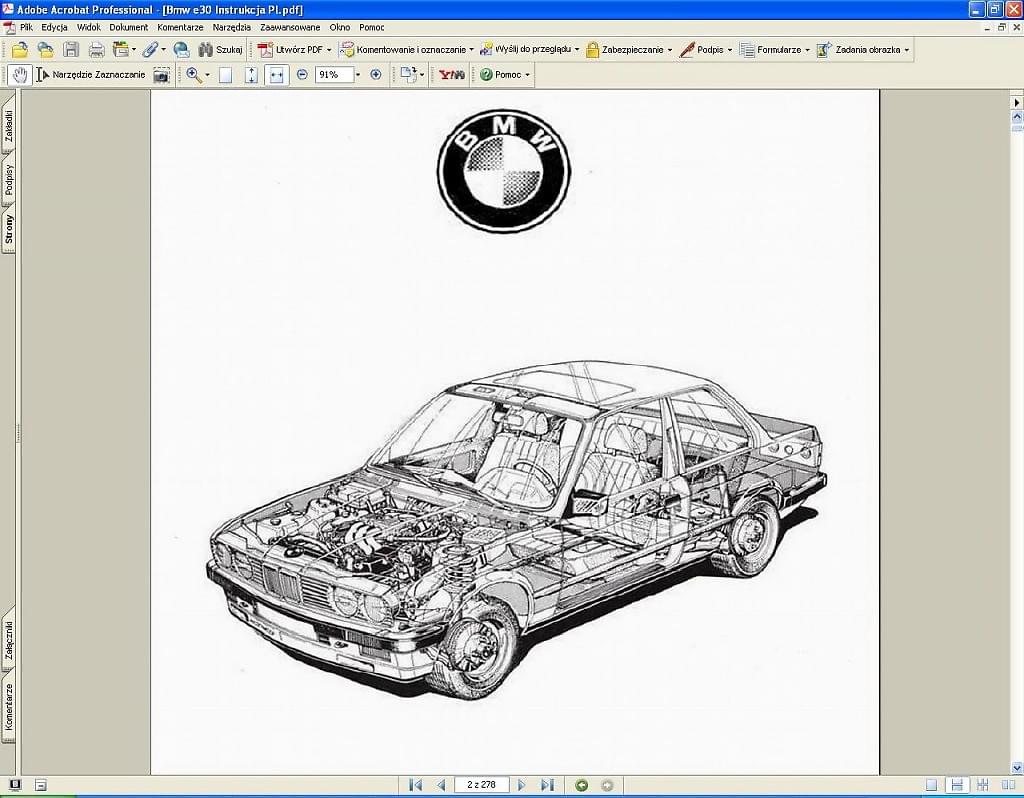Image resolution: width=1024 pixels, height=798 pixels.
Task: Click the vertical scrollbar up arrow
Action: coord(1017,117)
